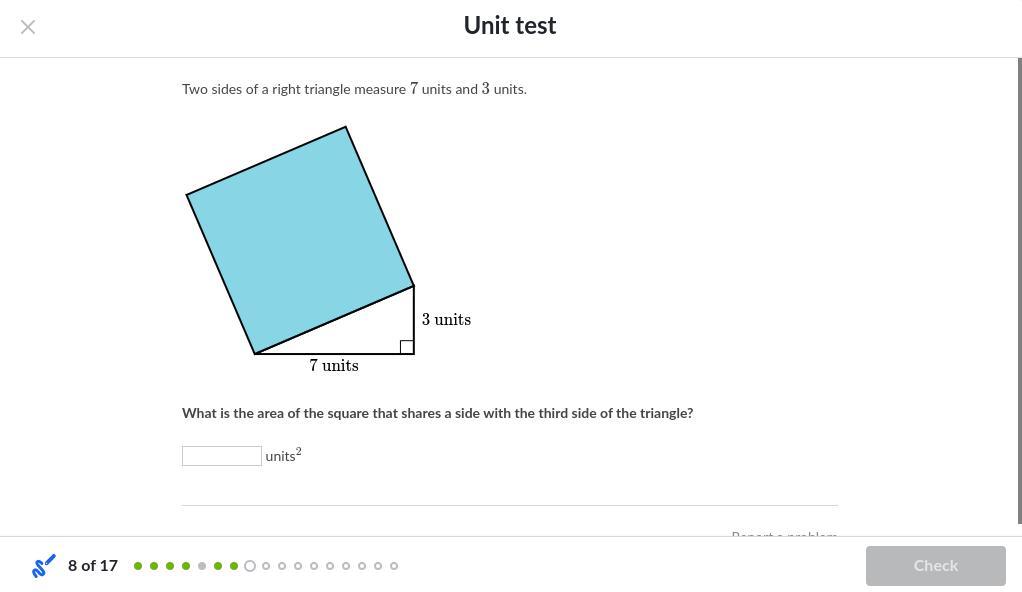The height and width of the screenshot is (592, 1022).
Task: Click the '3 units' side label
Action: click(446, 320)
